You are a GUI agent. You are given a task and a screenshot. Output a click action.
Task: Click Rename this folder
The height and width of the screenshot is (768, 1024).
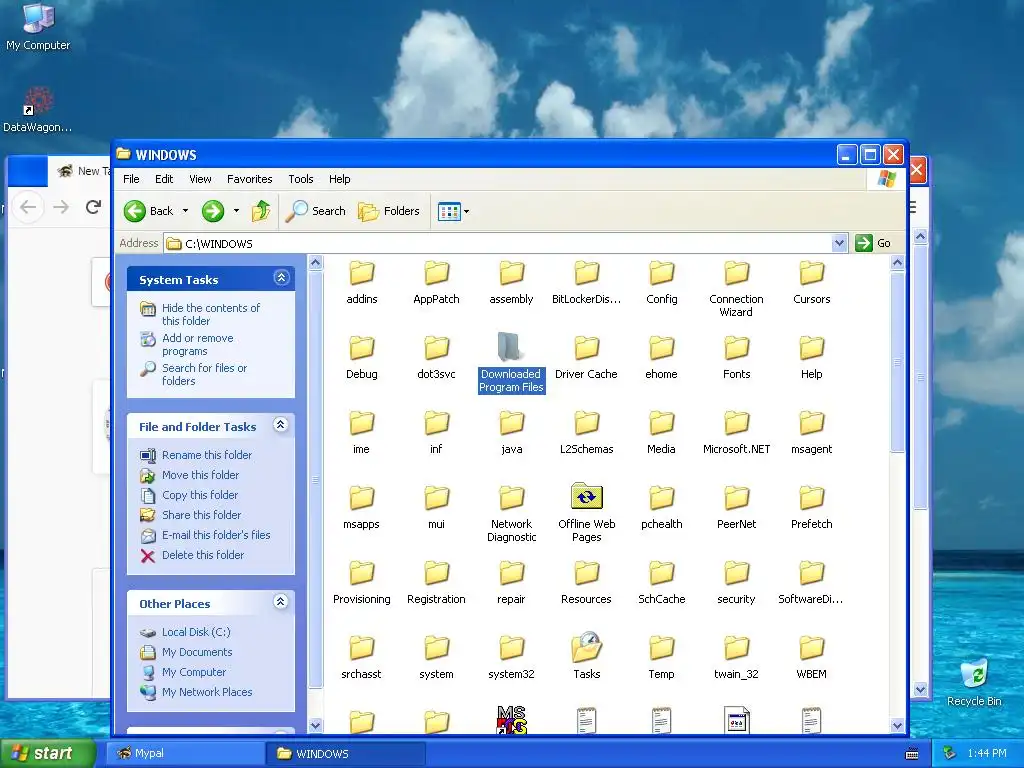[x=206, y=455]
